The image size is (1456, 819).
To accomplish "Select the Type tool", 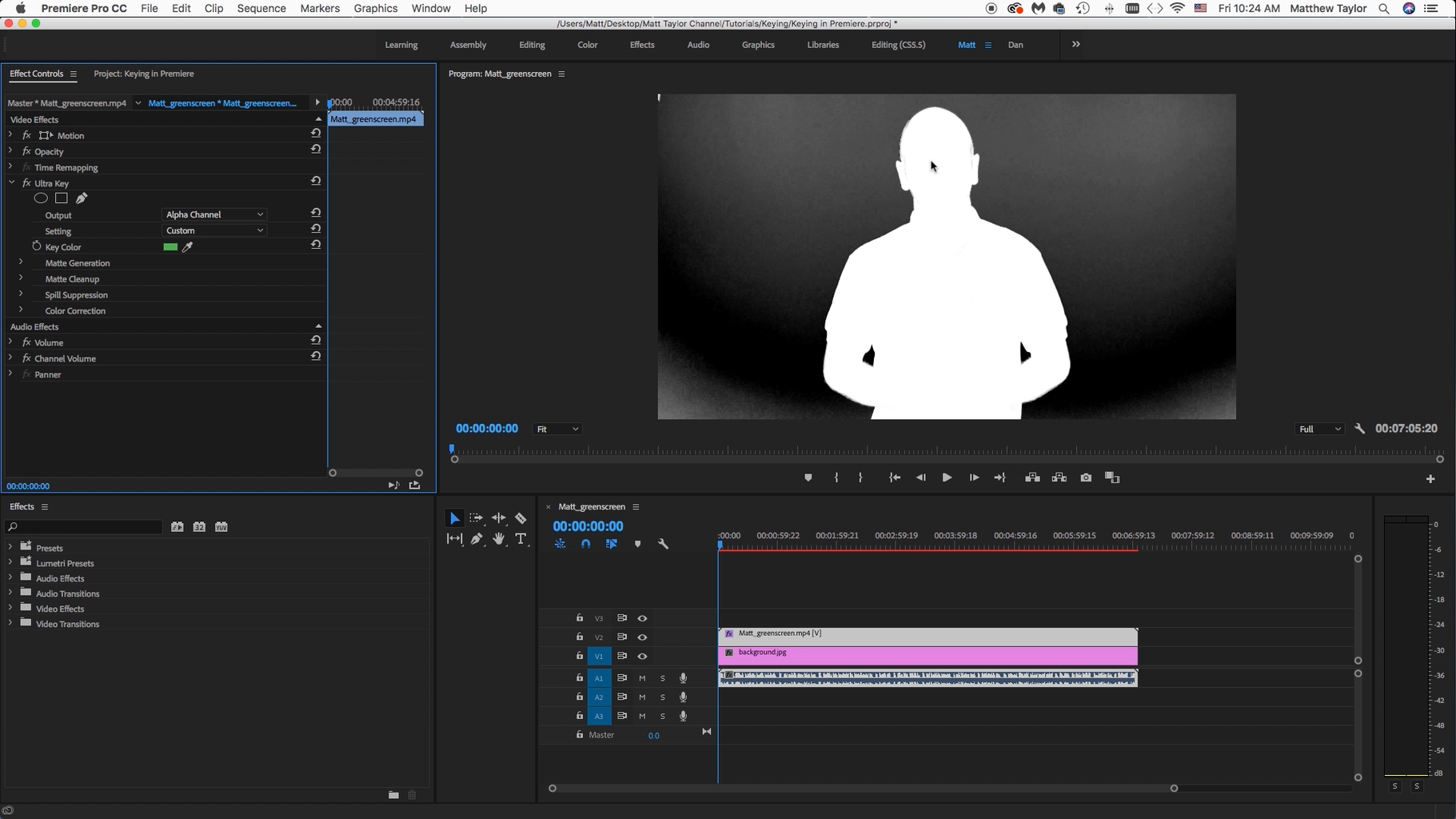I will (x=521, y=538).
